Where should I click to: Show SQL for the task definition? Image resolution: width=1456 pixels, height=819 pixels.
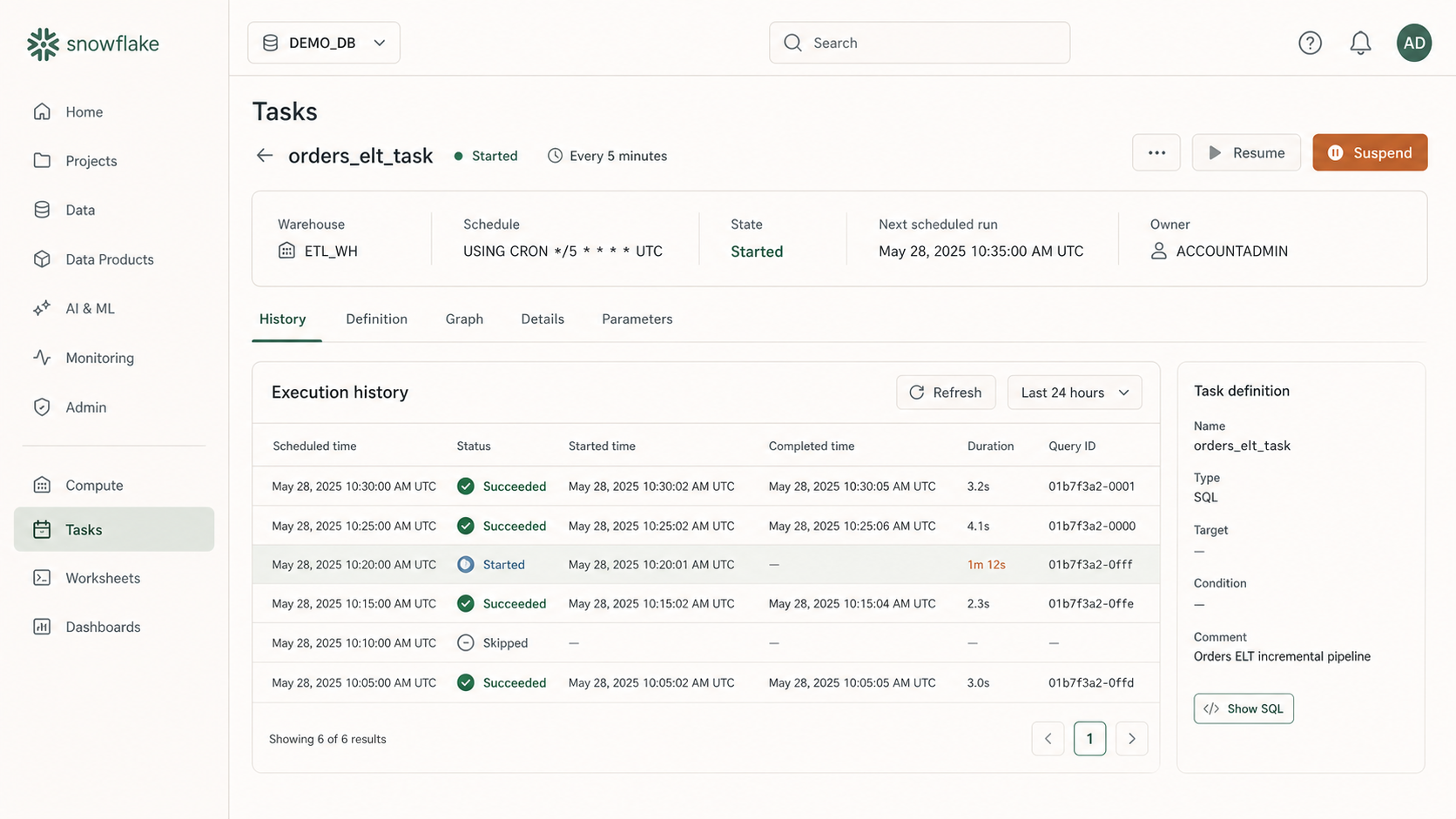click(1244, 708)
